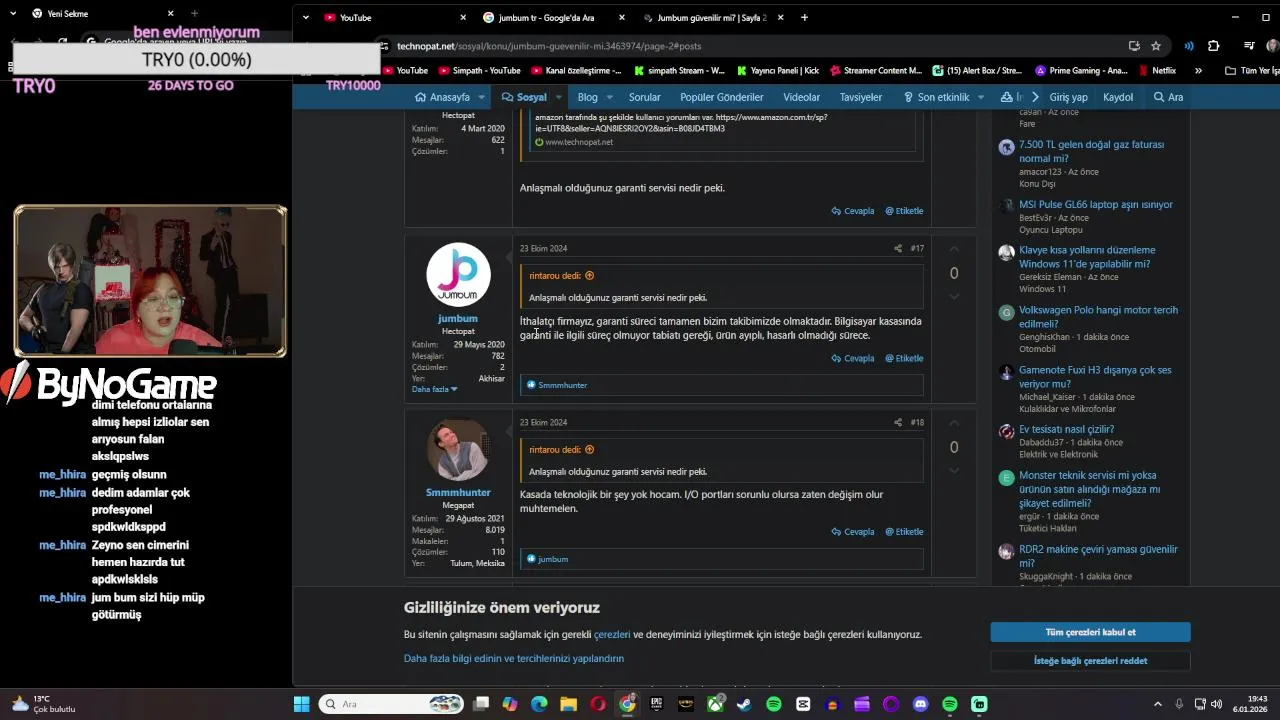Click the jumbum user avatar
The image size is (1280, 720).
458,275
